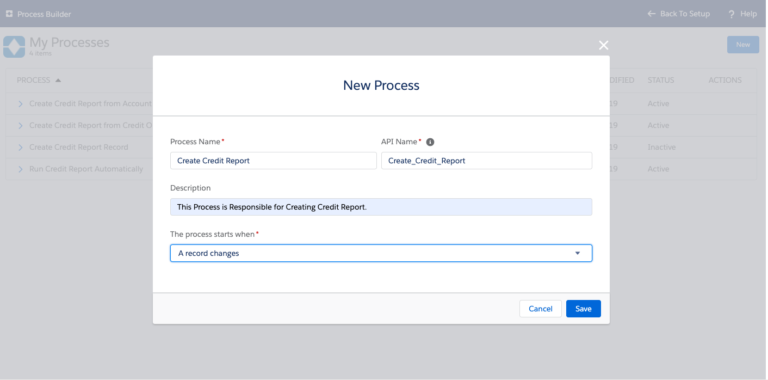768x380 pixels.
Task: Expand Create Credit Report from Account row
Action: [20, 104]
